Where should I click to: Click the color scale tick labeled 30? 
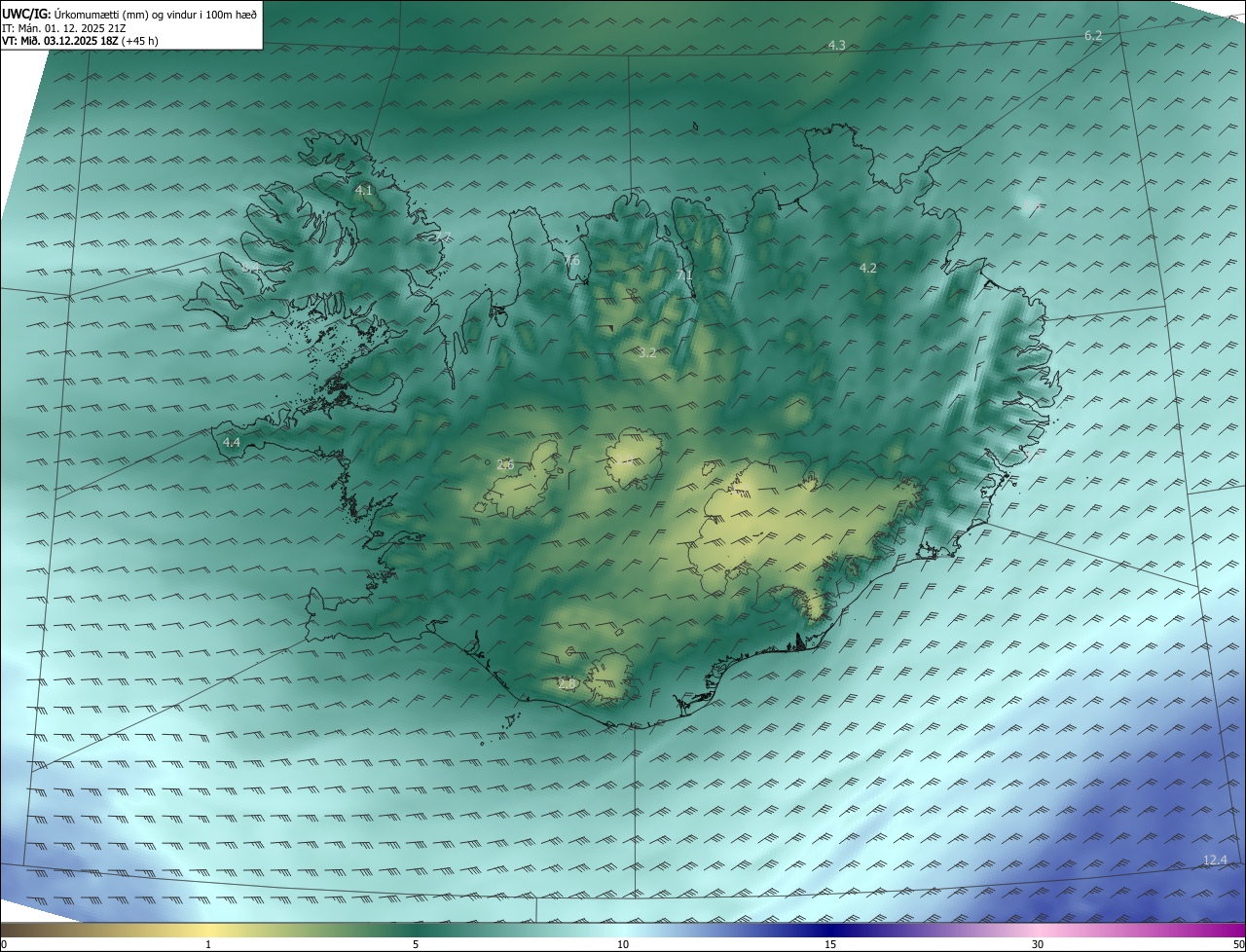[x=1038, y=944]
